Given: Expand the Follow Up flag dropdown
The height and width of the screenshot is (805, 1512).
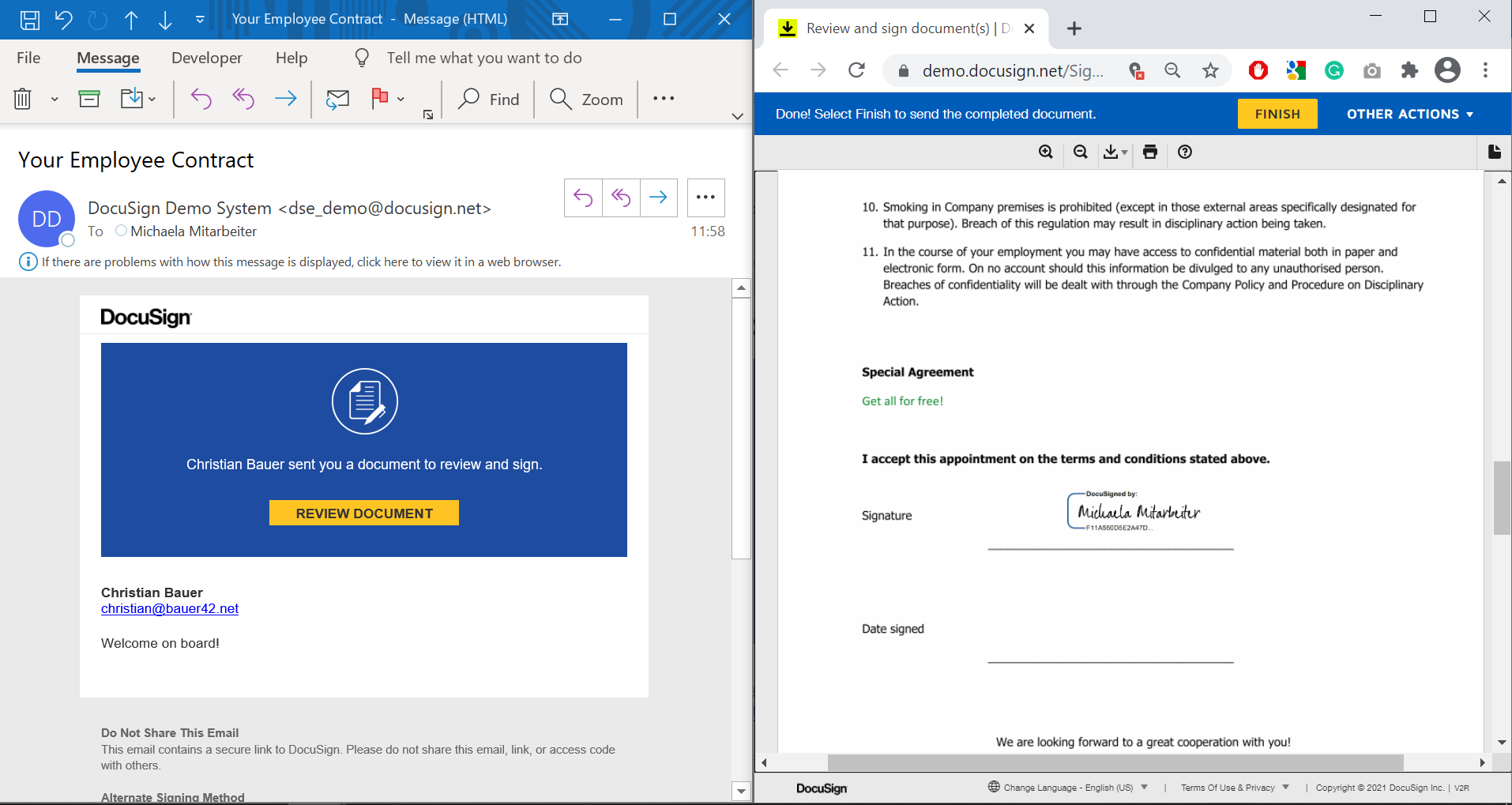Looking at the screenshot, I should coord(401,100).
